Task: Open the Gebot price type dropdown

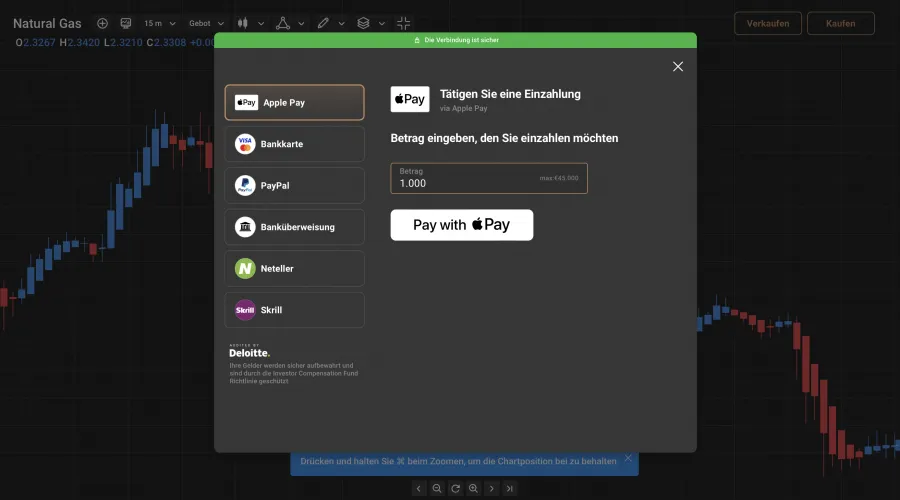Action: click(205, 23)
